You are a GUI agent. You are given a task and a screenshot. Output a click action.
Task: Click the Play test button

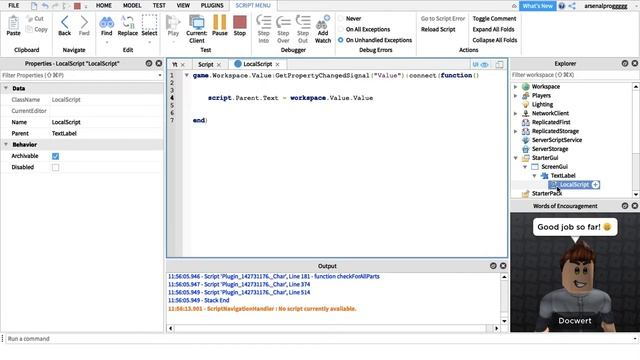click(x=173, y=25)
